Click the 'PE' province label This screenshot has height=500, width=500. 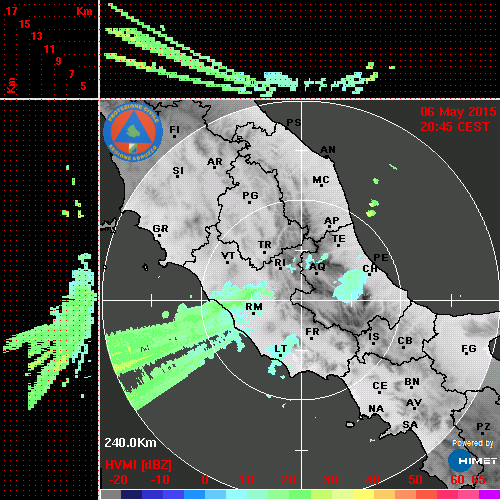(x=381, y=258)
